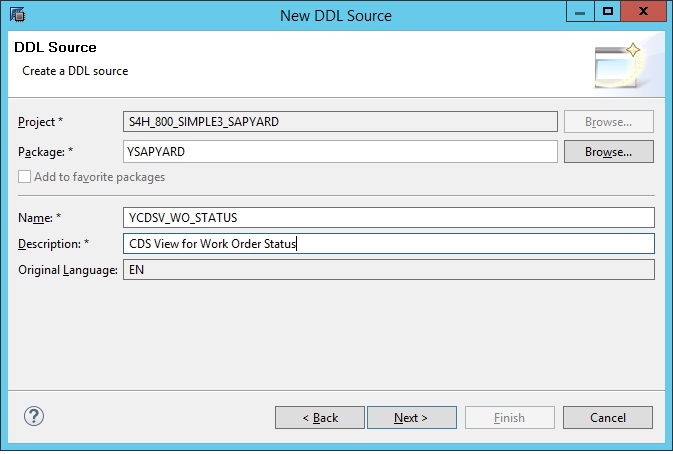The width and height of the screenshot is (673, 454).
Task: Enable Add to favorite packages checkbox
Action: click(24, 177)
